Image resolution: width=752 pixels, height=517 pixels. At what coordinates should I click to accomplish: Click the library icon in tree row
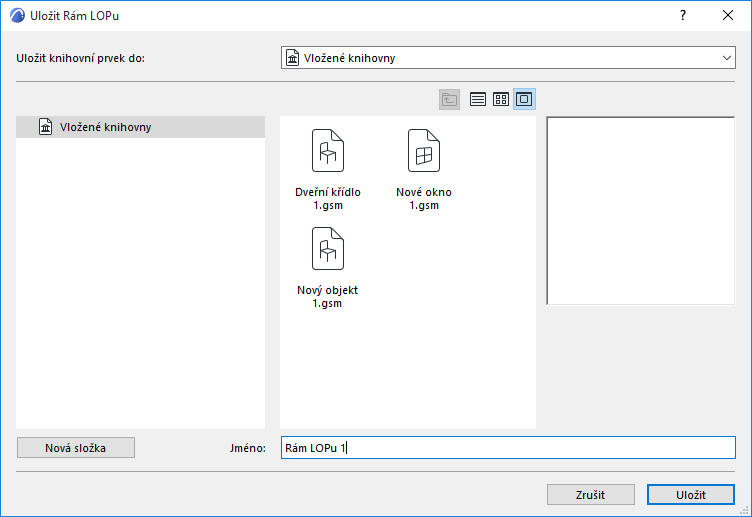(46, 127)
